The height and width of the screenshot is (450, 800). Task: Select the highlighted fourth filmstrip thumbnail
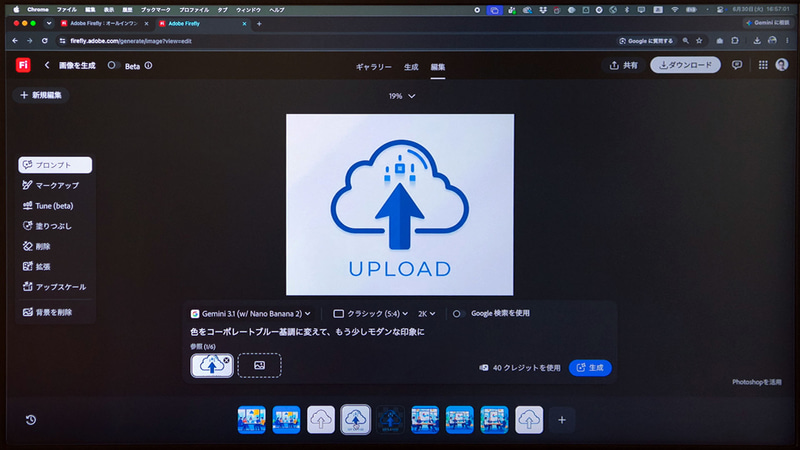356,420
